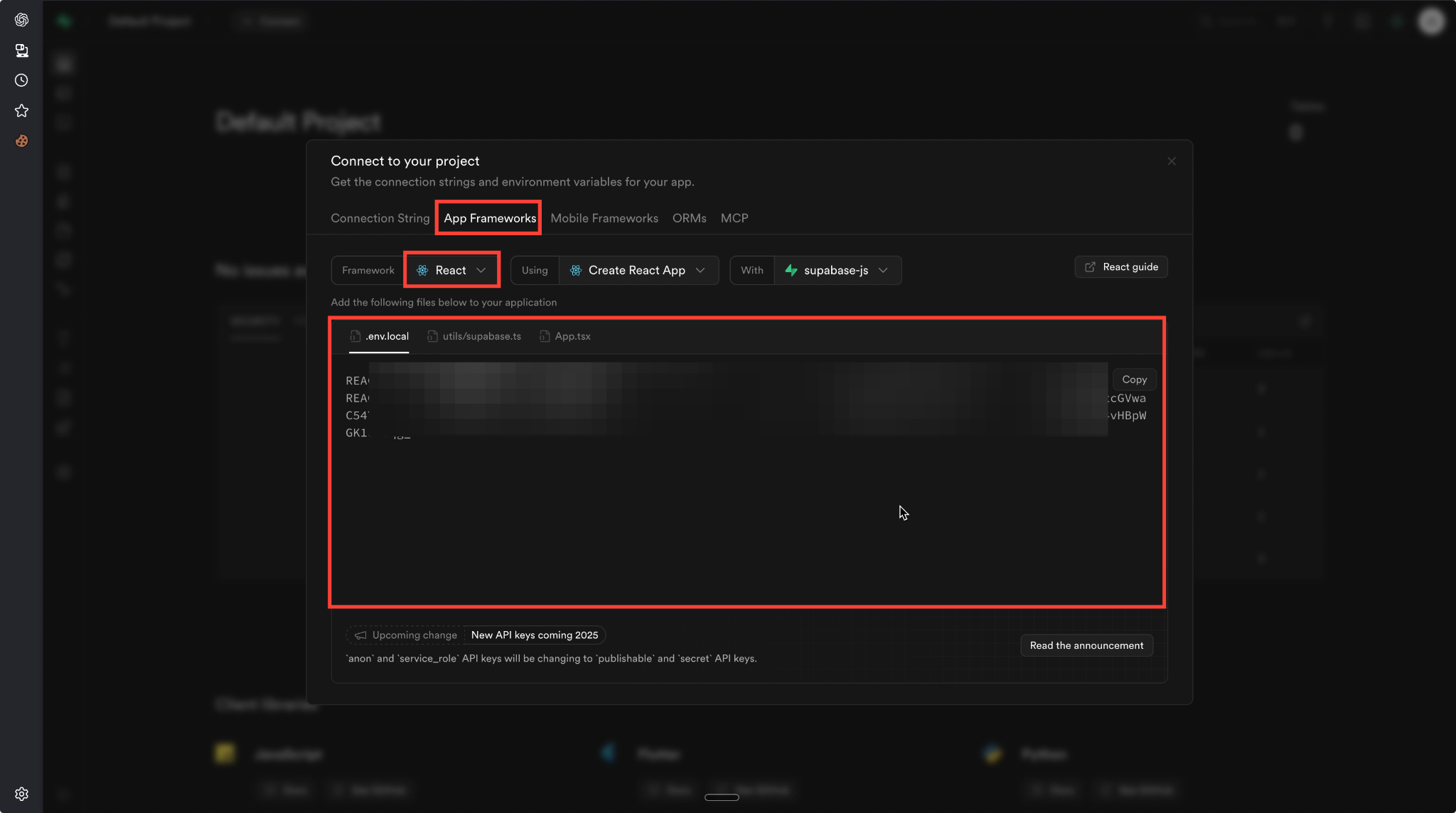This screenshot has height=813, width=1456.
Task: Open the utils/supabase.ts file tab
Action: pos(474,336)
